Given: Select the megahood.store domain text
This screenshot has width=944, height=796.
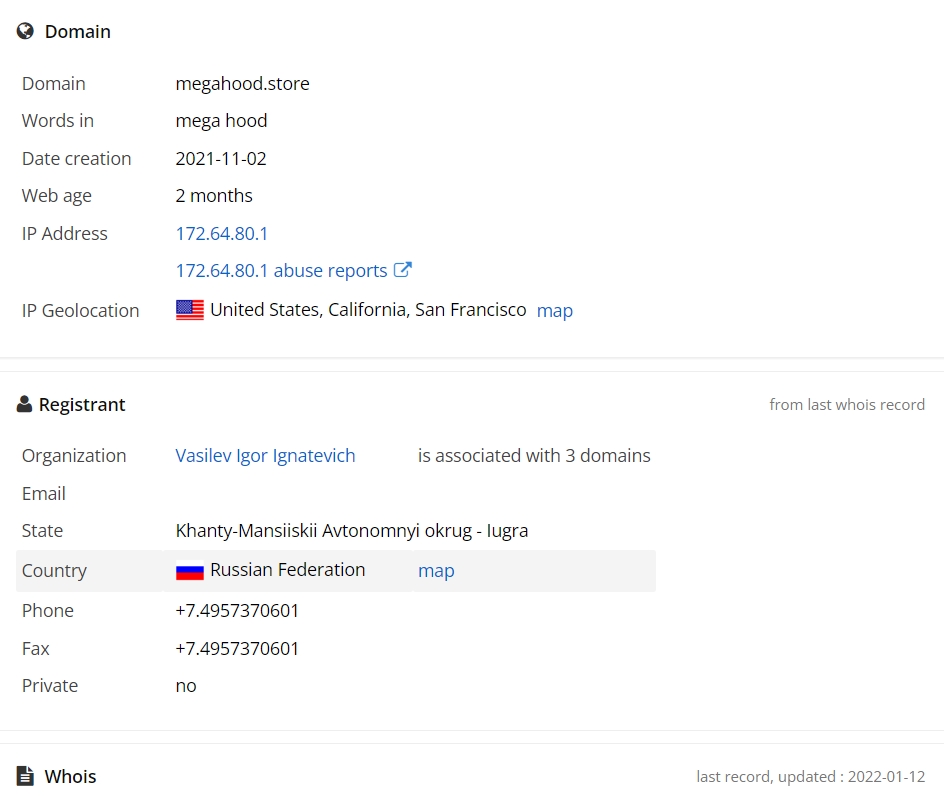Looking at the screenshot, I should point(243,84).
